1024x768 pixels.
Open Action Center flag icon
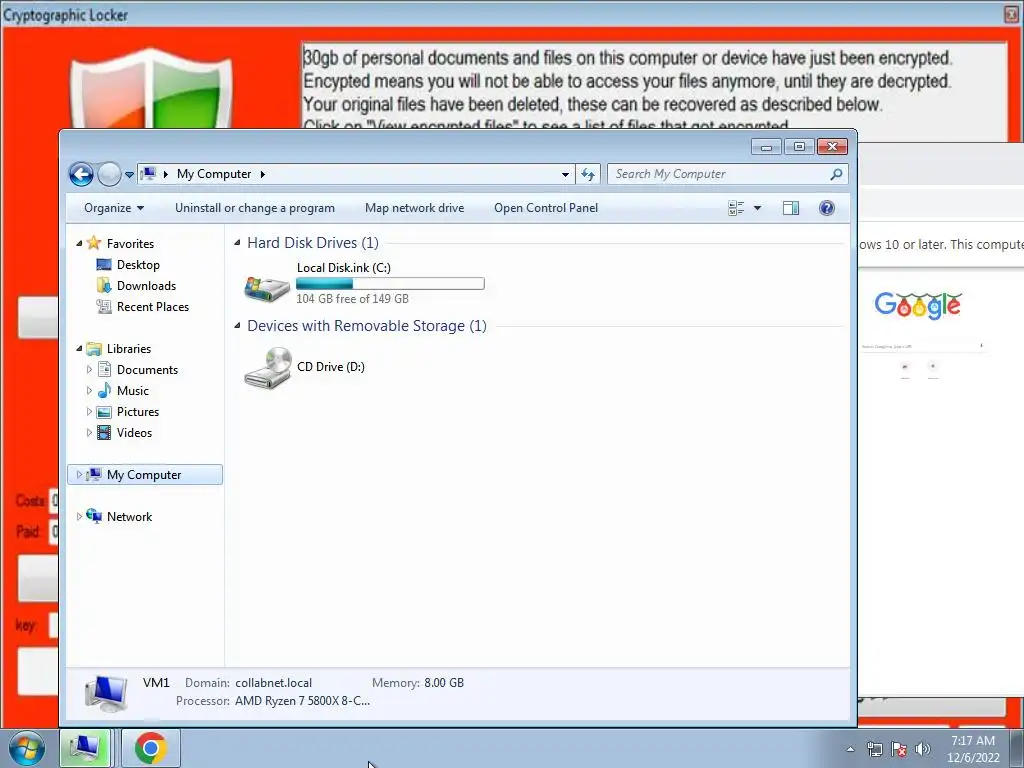point(899,749)
